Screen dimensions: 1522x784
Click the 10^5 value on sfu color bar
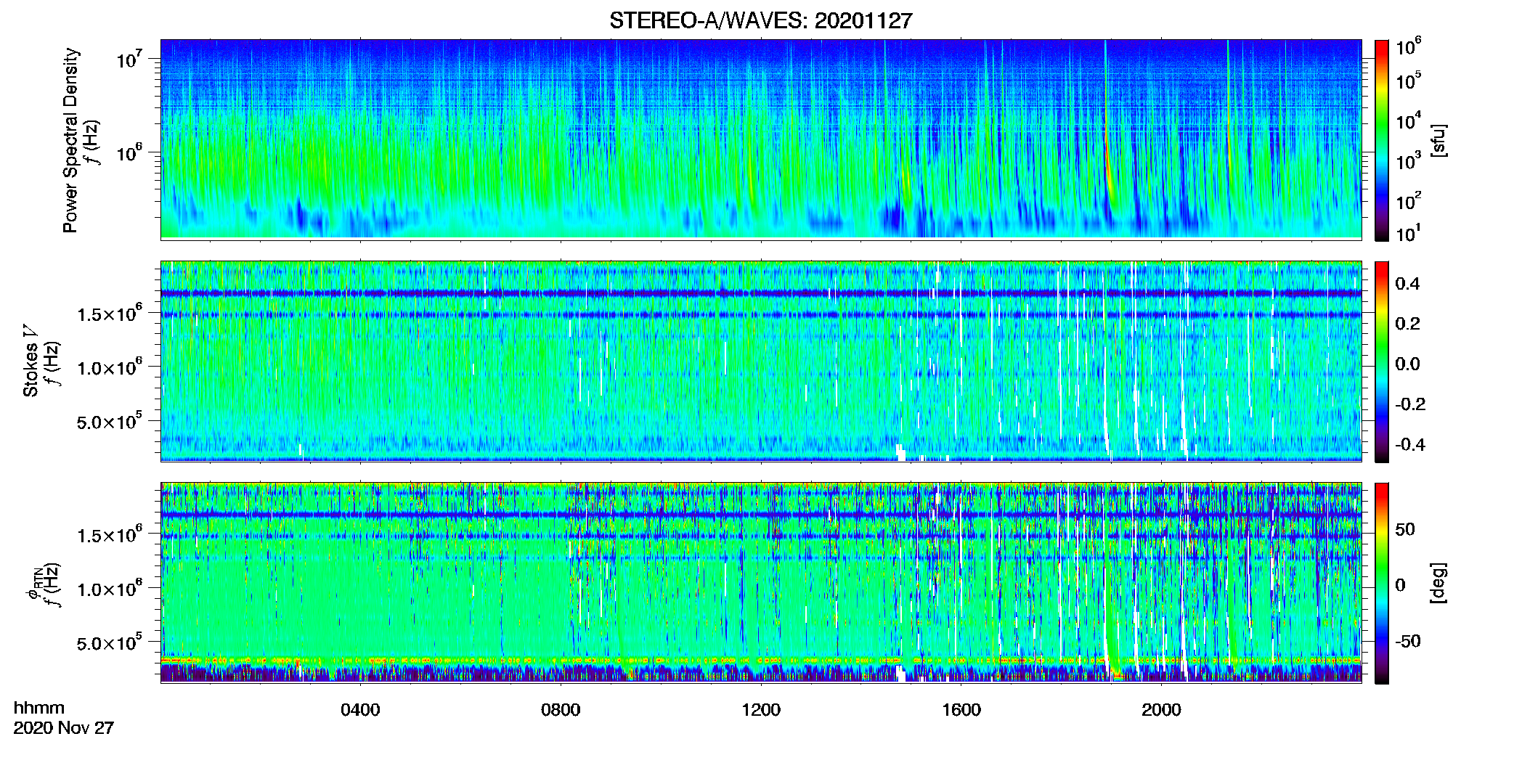pos(1408,80)
